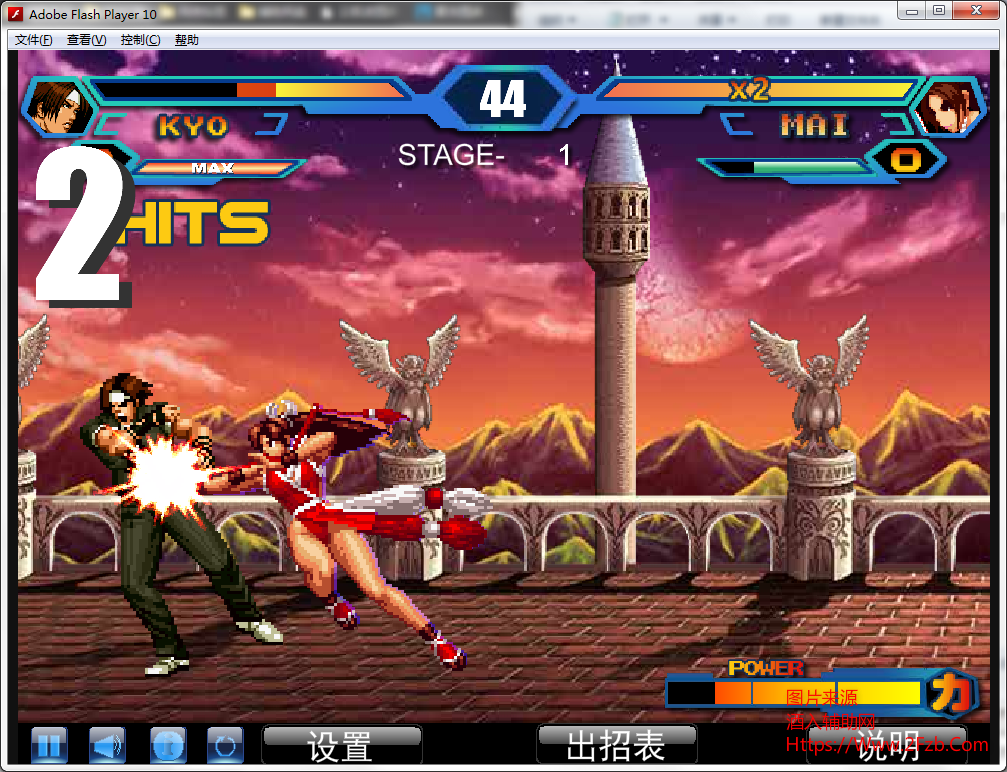This screenshot has width=1007, height=772.
Task: Pause the game with the pause button
Action: click(x=49, y=746)
